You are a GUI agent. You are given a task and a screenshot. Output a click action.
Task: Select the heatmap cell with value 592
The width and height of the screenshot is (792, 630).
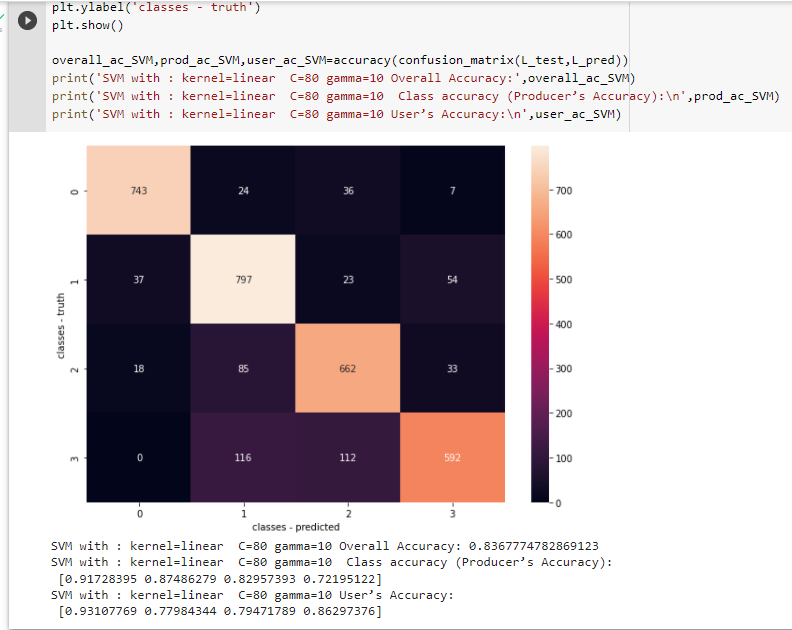tap(451, 457)
